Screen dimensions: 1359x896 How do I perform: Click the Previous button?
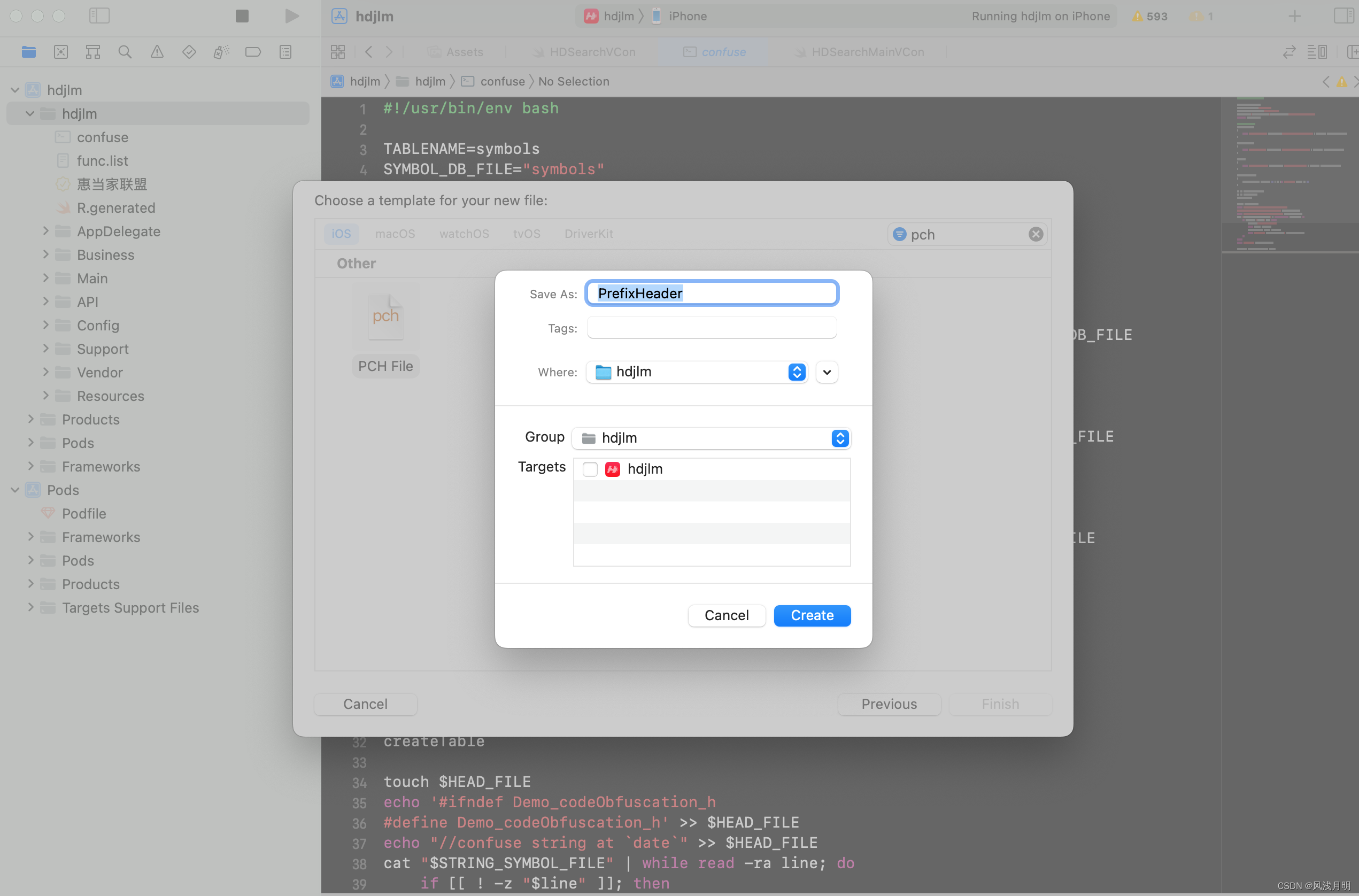click(x=889, y=704)
